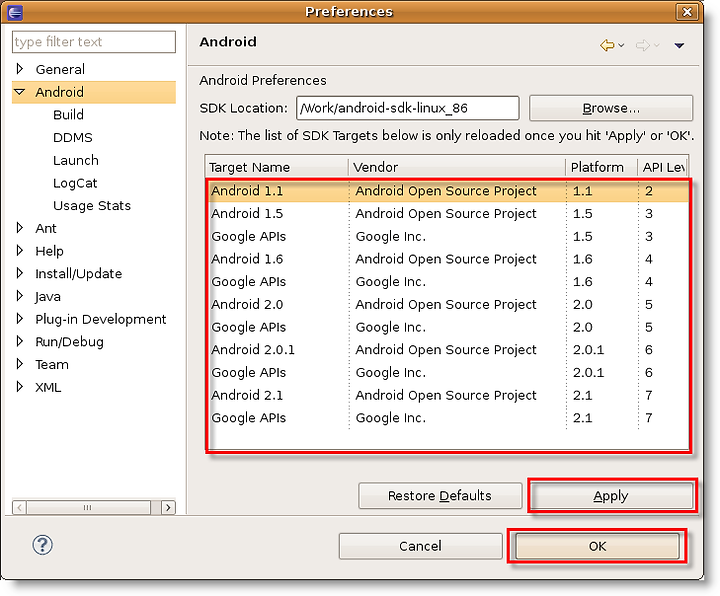Sort by Target Name column header

pyautogui.click(x=277, y=167)
